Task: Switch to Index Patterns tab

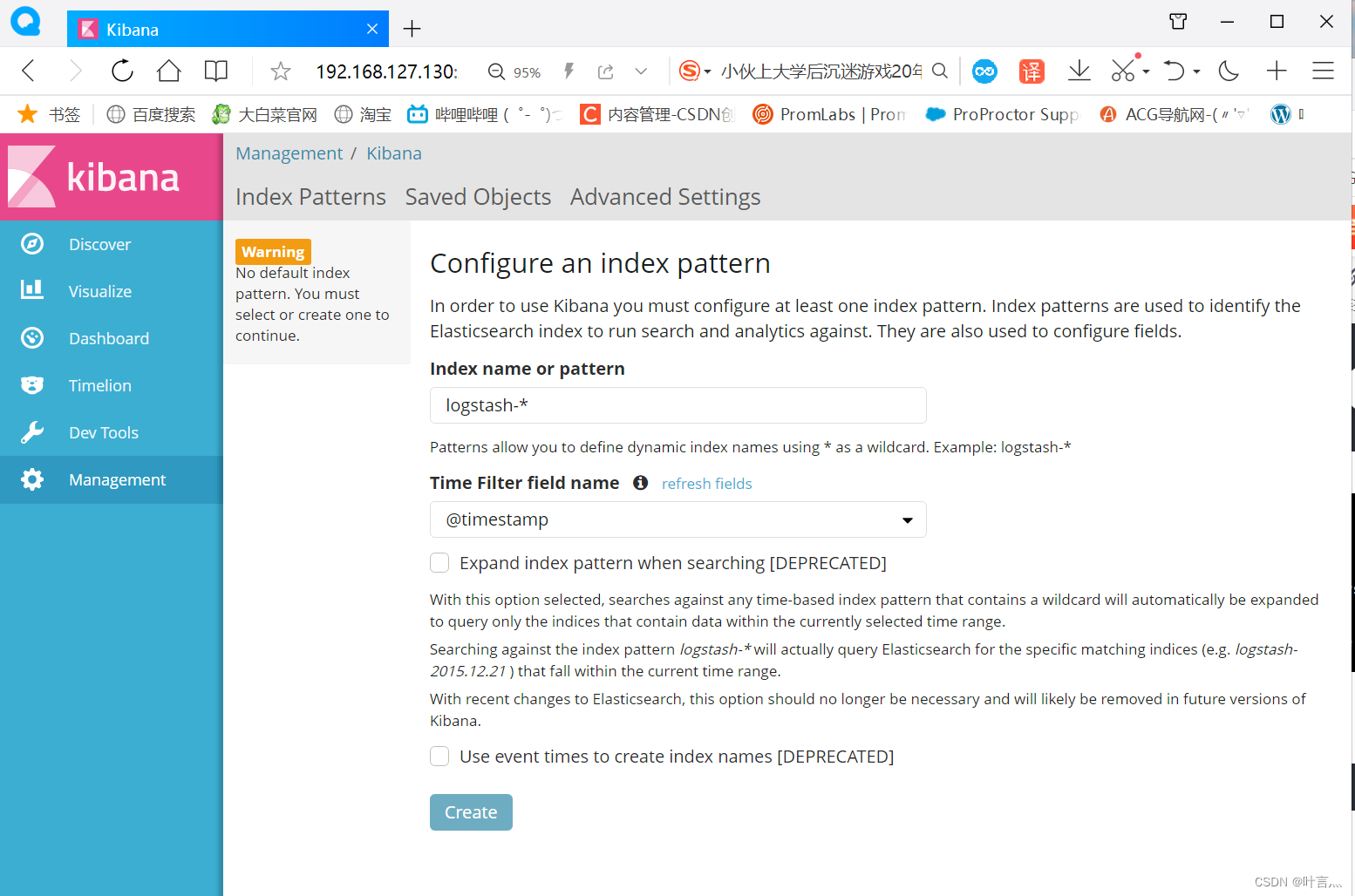Action: click(310, 197)
